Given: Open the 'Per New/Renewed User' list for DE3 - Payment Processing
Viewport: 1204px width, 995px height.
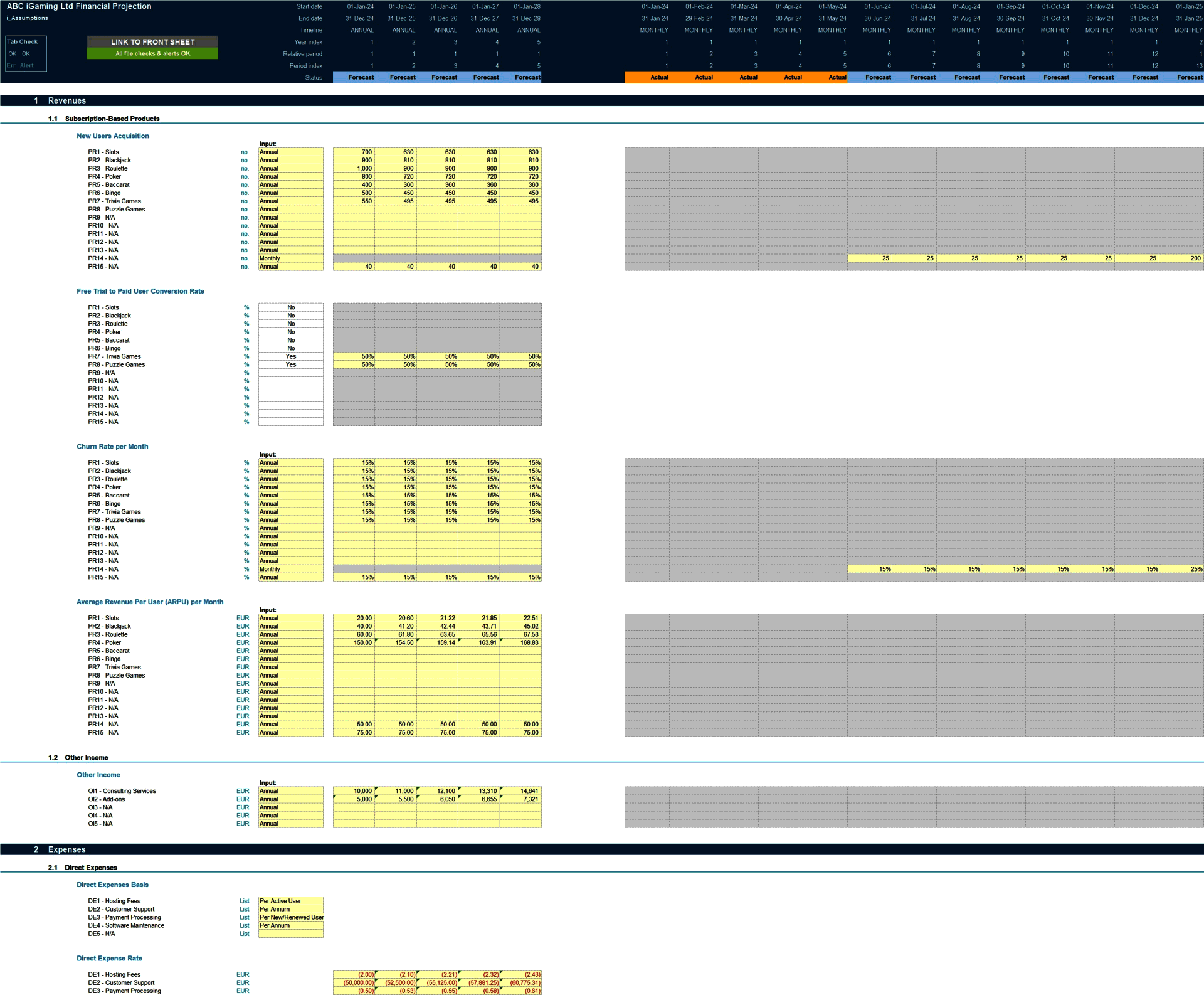Looking at the screenshot, I should pyautogui.click(x=291, y=917).
